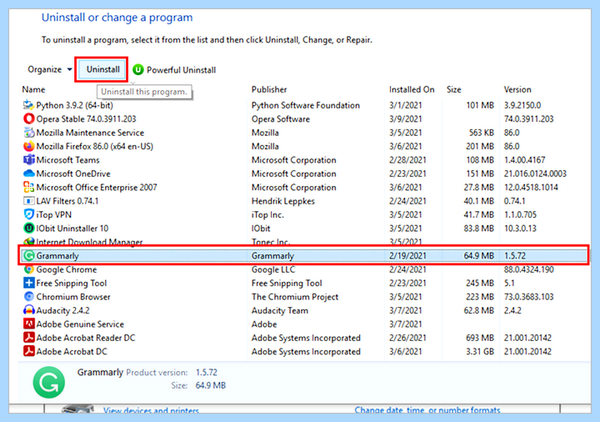Sort by the Name column header

pos(33,90)
